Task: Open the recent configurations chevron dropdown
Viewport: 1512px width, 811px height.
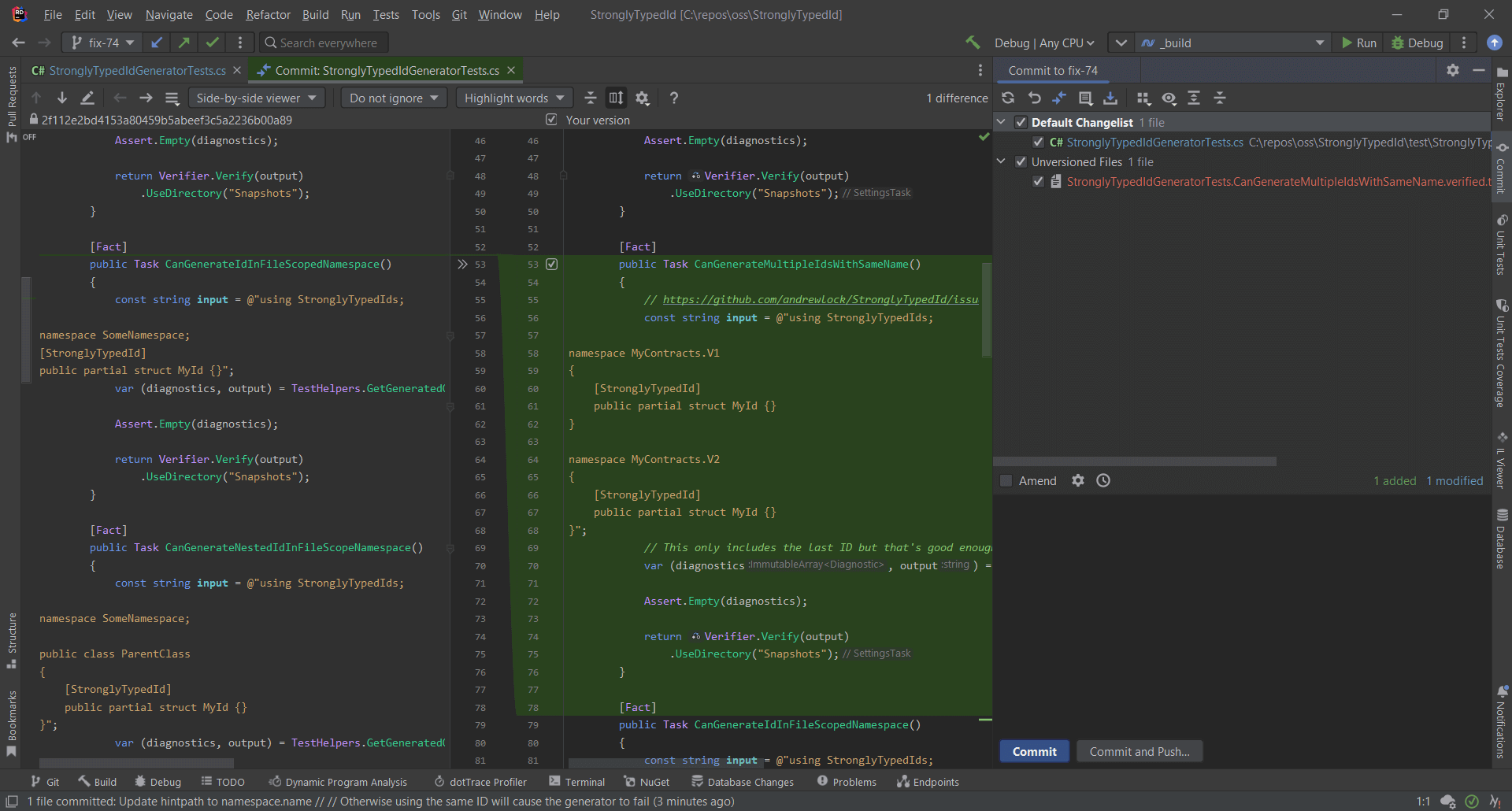Action: pos(1121,43)
